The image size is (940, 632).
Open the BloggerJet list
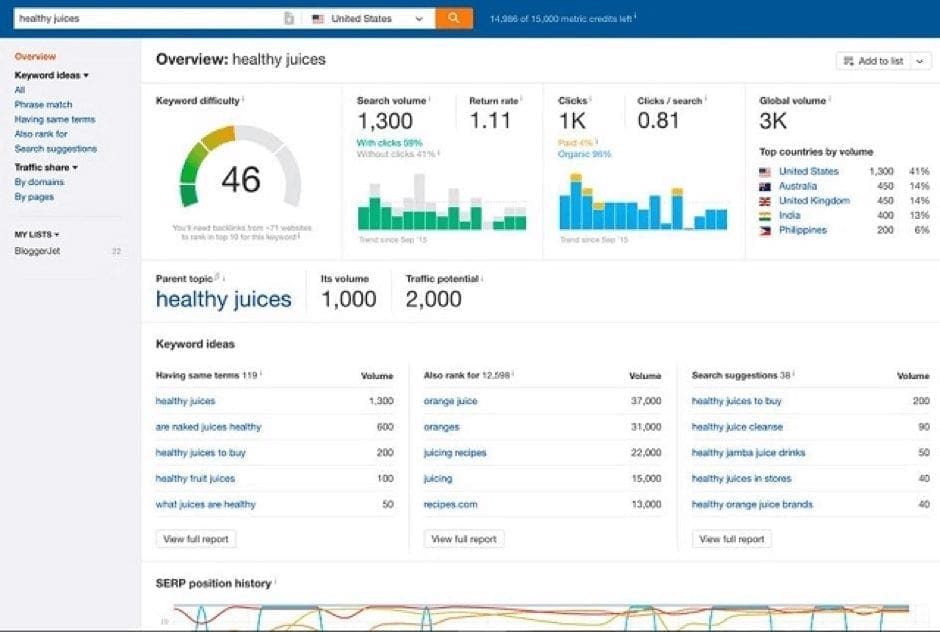tap(38, 250)
